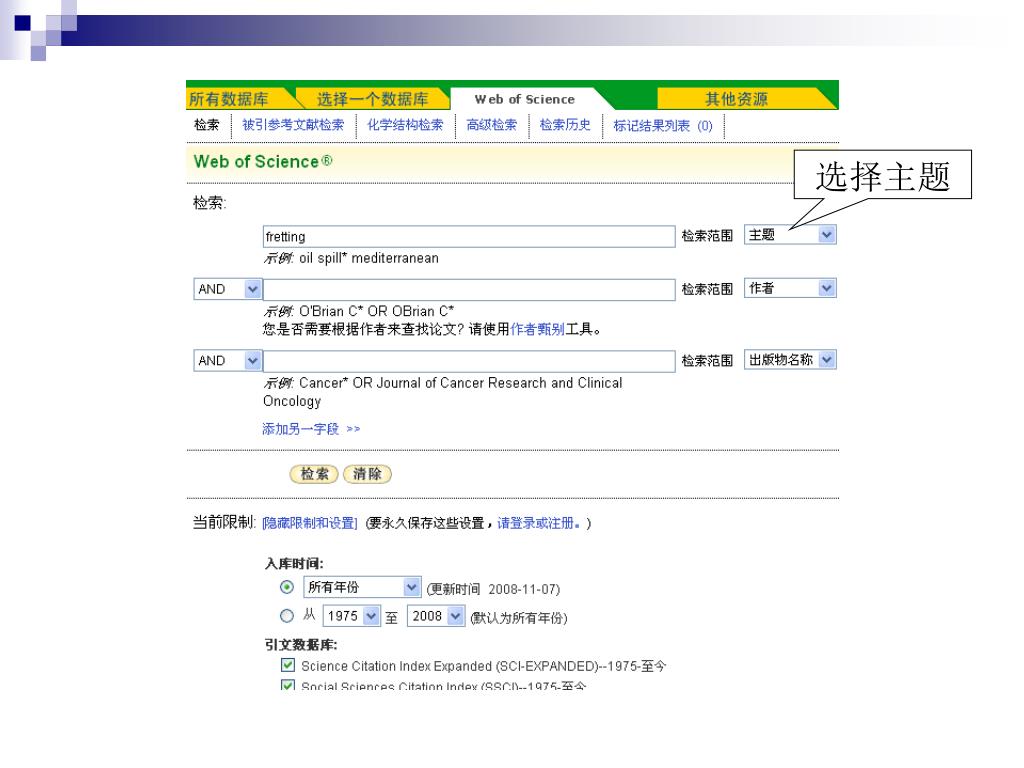The width and height of the screenshot is (1024, 768).
Task: Open the 其他资源 tab
Action: 736,99
